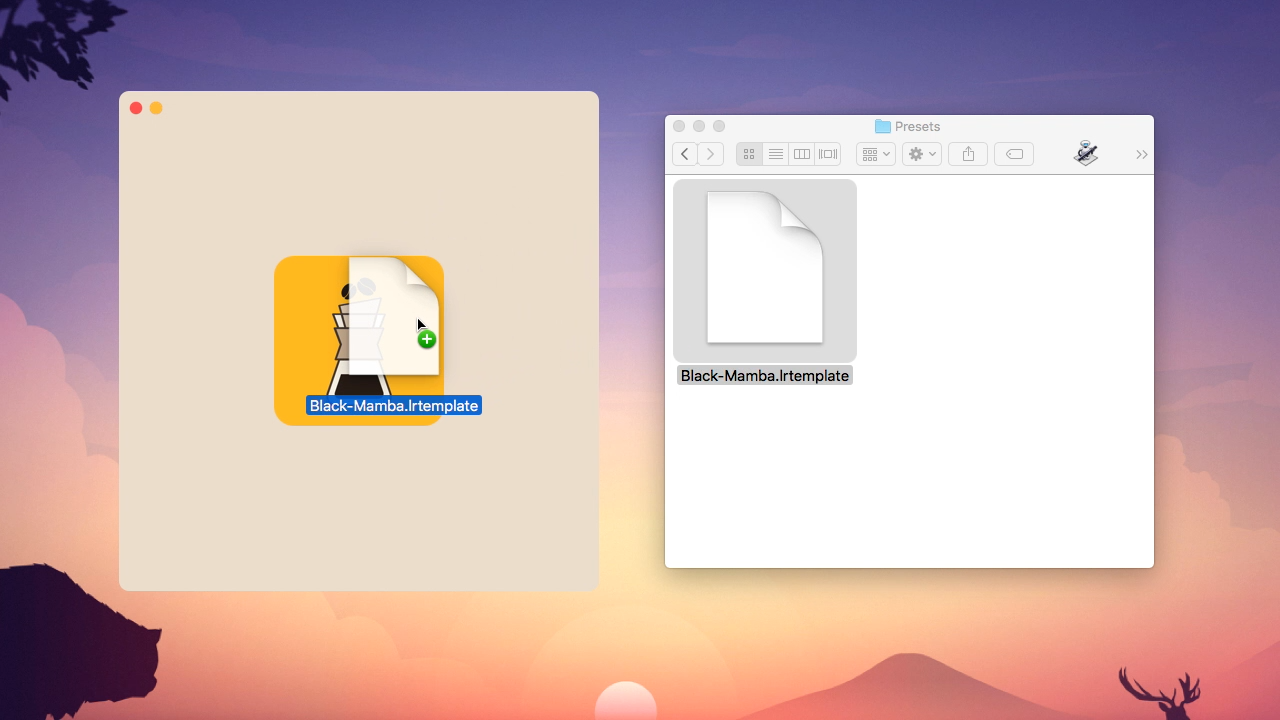Click the Presets Finder minimize button
1280x720 pixels.
tap(699, 126)
